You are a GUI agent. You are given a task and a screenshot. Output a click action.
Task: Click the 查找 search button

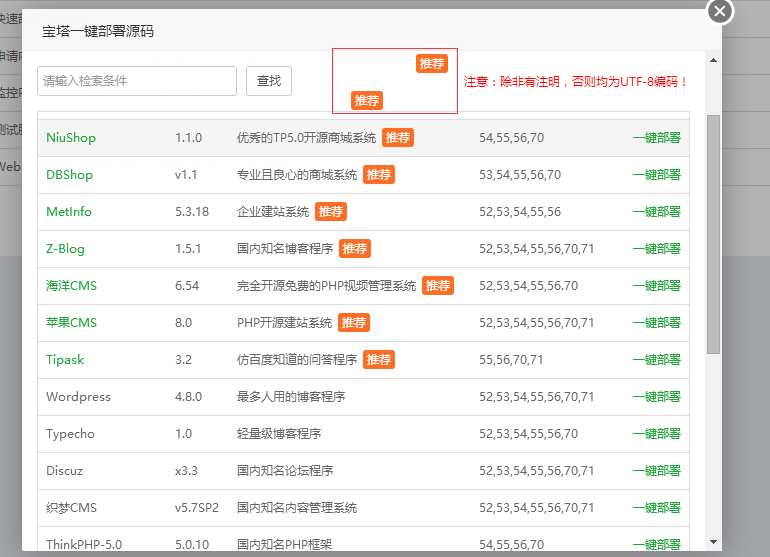(x=269, y=81)
